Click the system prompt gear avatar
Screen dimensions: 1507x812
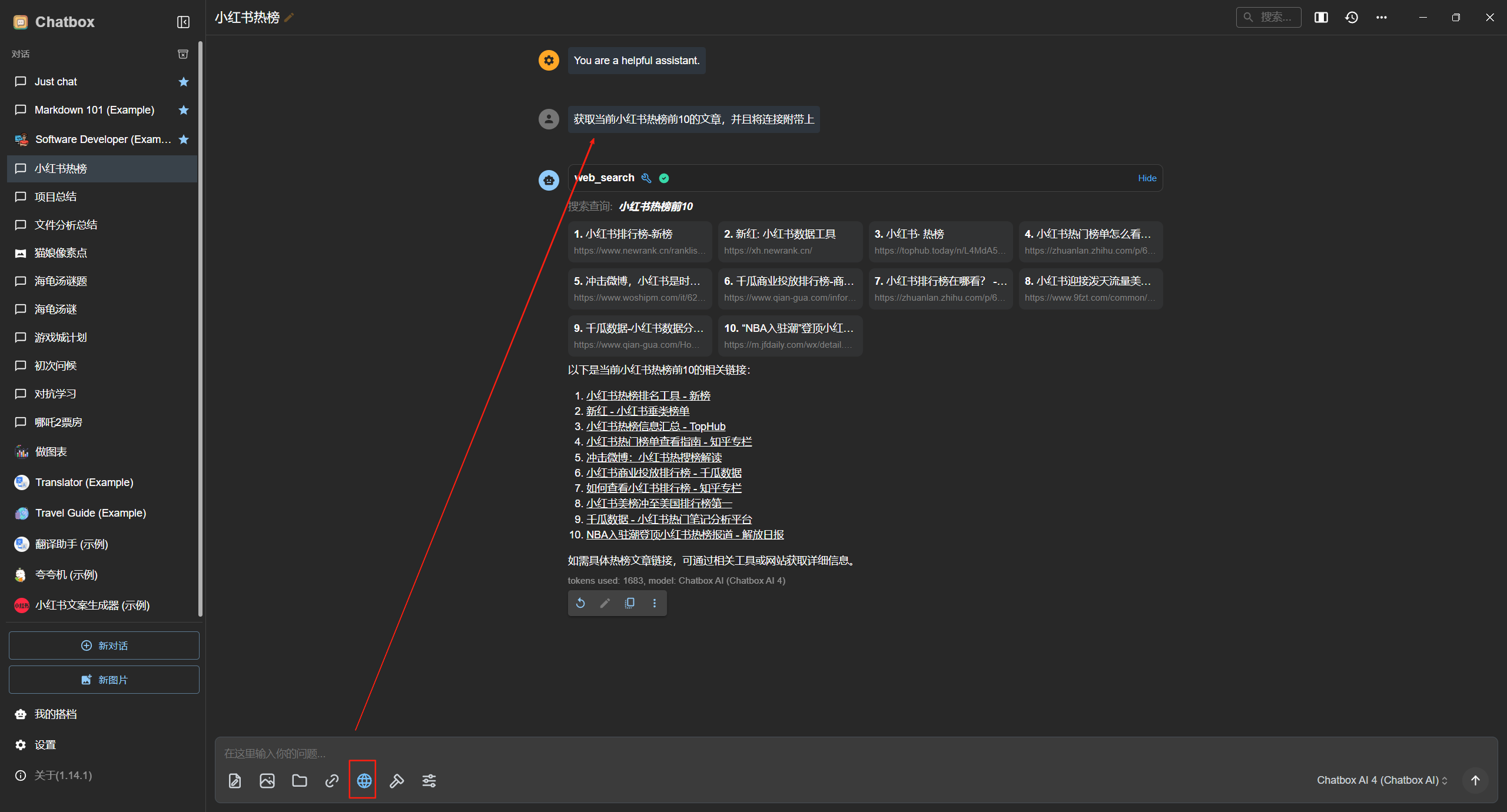(549, 60)
